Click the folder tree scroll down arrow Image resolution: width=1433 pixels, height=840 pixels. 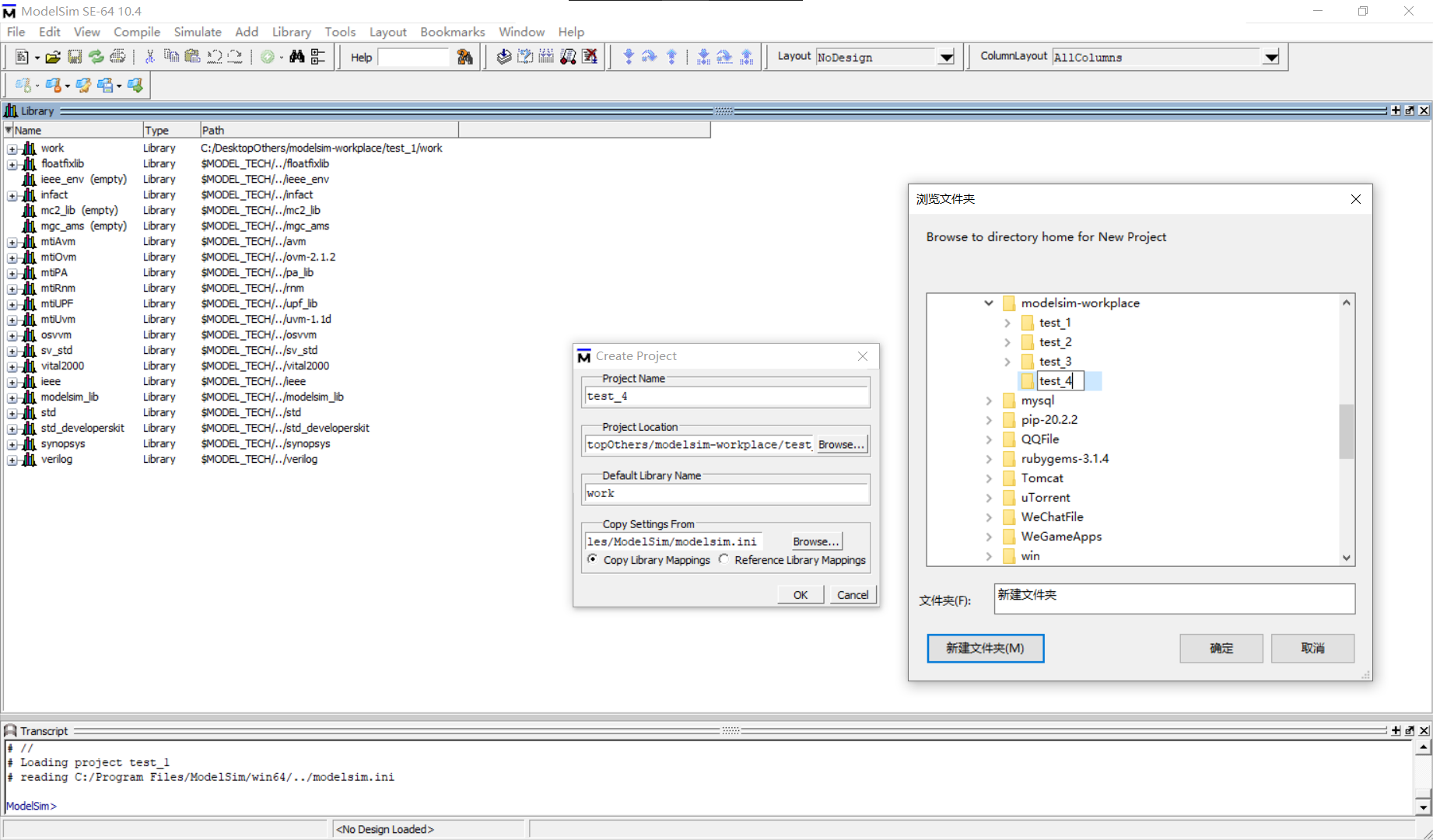click(1346, 558)
